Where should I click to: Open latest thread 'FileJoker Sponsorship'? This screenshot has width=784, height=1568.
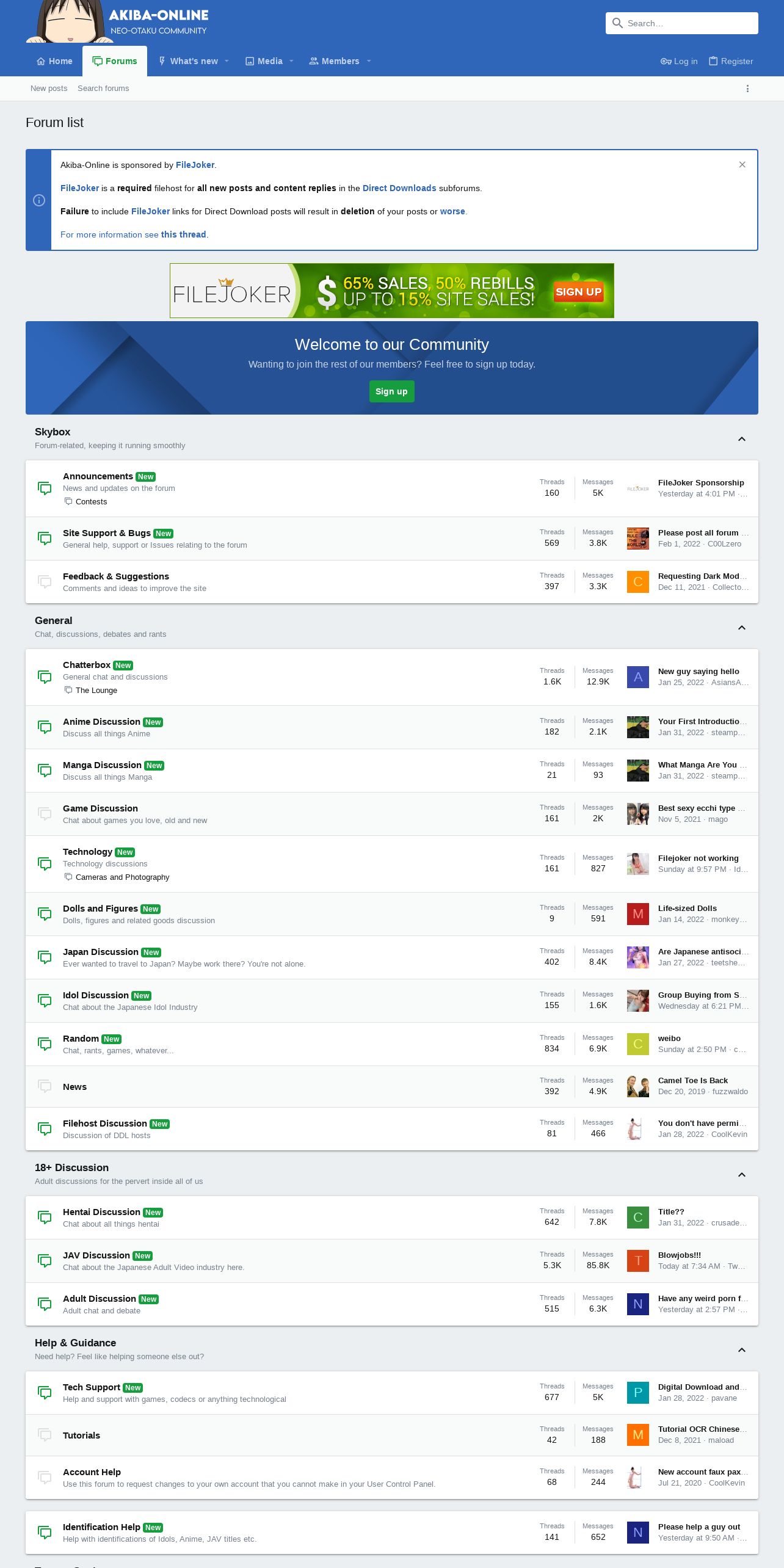701,483
